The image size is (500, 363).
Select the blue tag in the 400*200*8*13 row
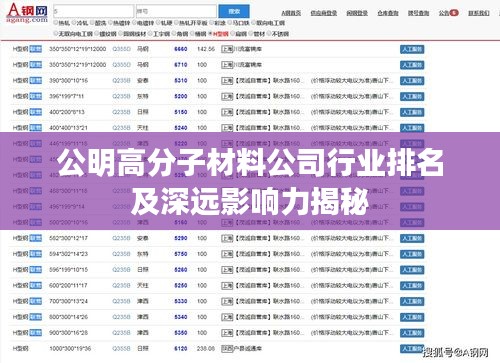(36, 112)
